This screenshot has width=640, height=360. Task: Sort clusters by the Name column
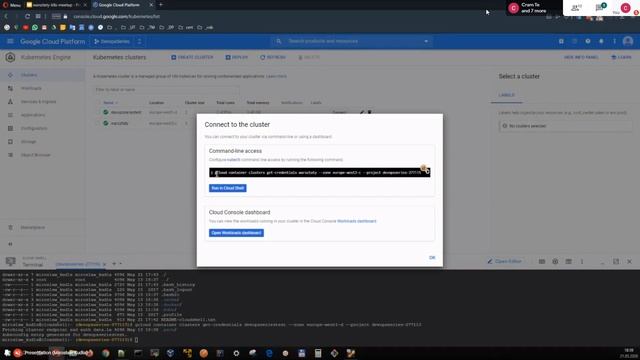(x=110, y=103)
